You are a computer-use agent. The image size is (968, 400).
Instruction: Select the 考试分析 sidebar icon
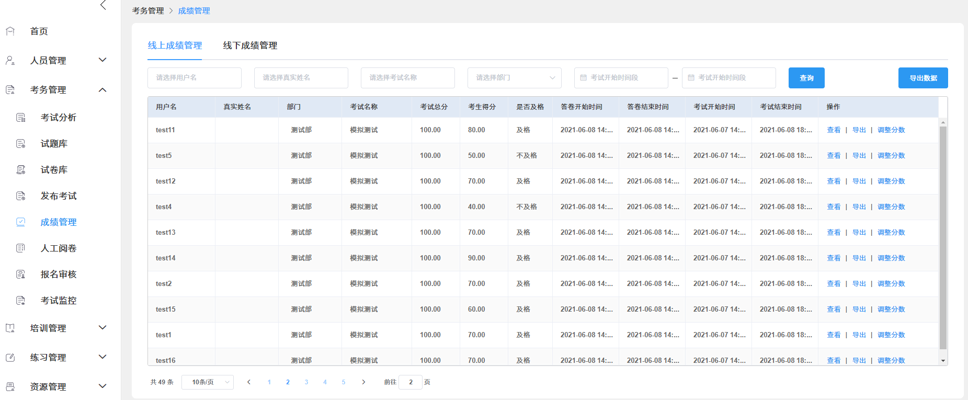click(x=20, y=117)
